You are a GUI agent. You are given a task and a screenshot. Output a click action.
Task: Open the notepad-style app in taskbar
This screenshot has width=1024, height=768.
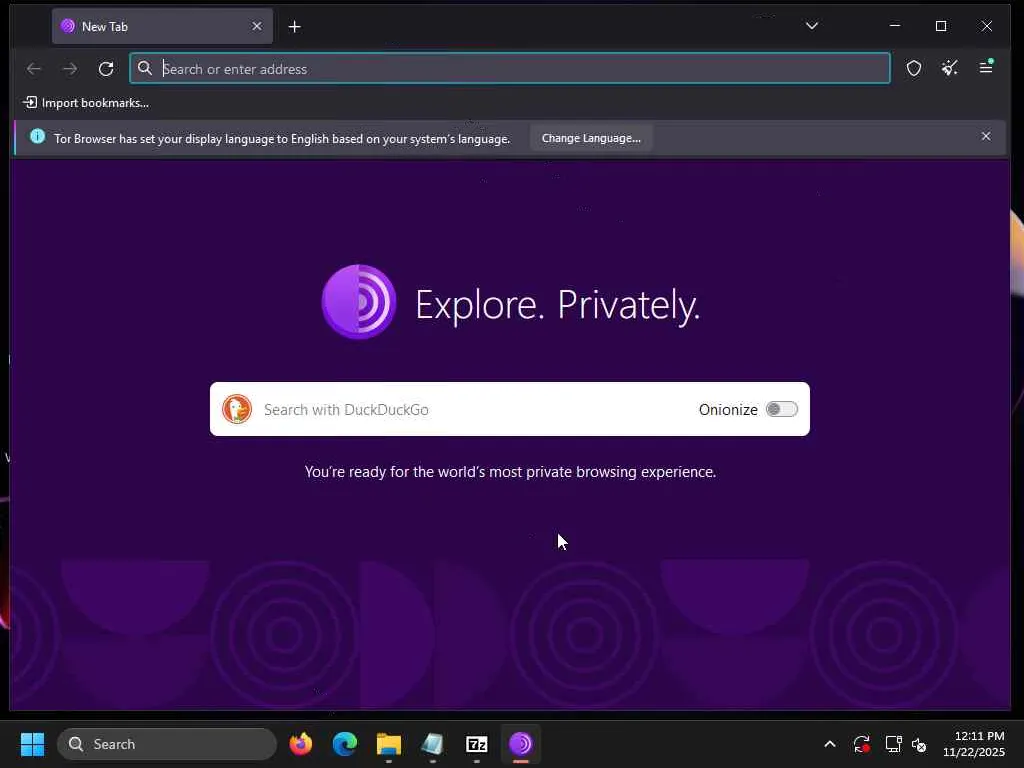(432, 744)
